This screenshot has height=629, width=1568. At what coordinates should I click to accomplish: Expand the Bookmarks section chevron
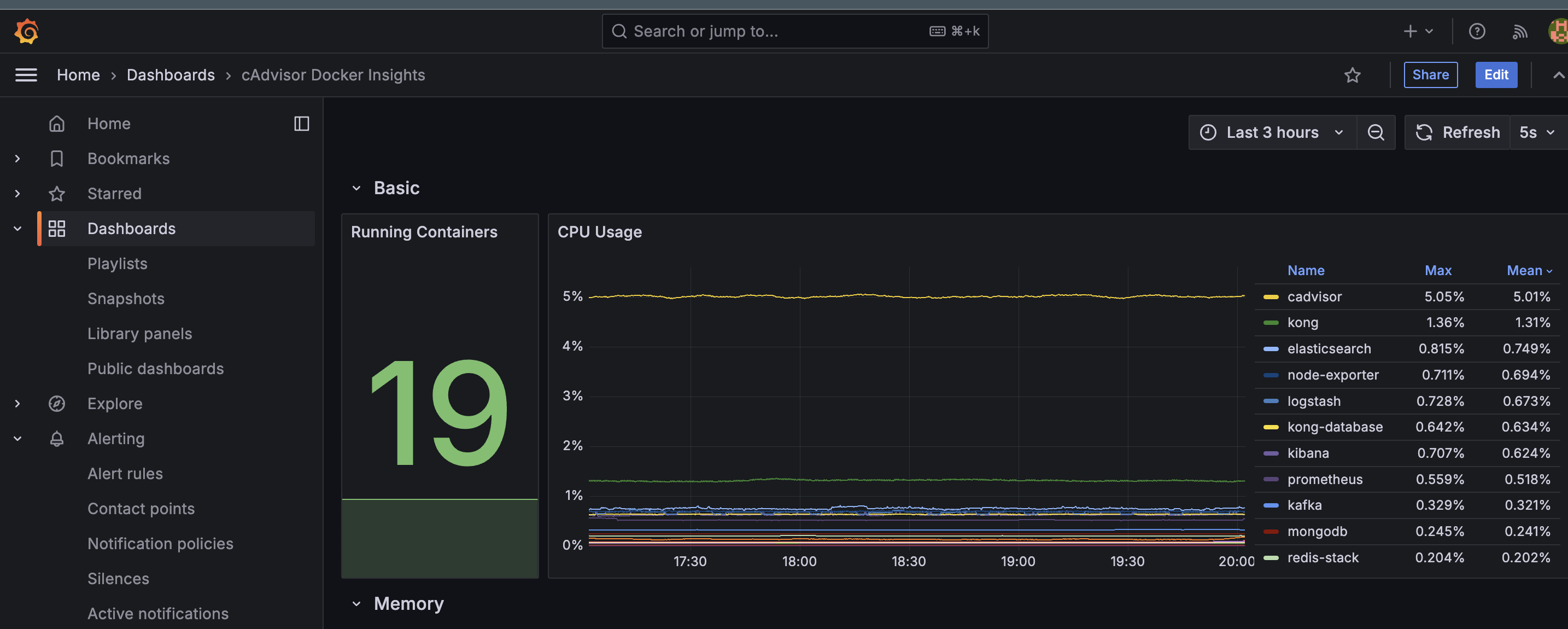(x=17, y=158)
